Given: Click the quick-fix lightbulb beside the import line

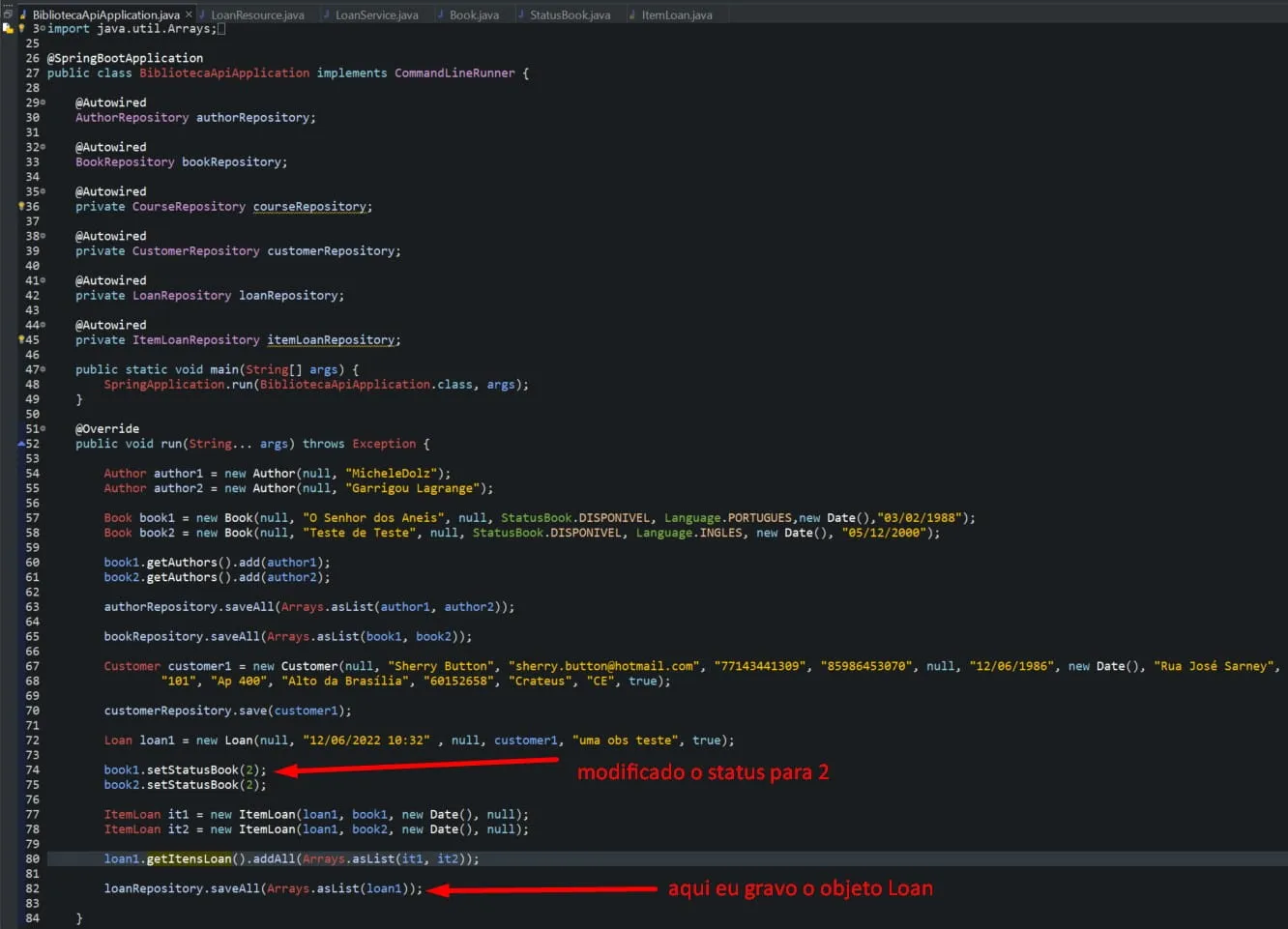Looking at the screenshot, I should pos(21,28).
